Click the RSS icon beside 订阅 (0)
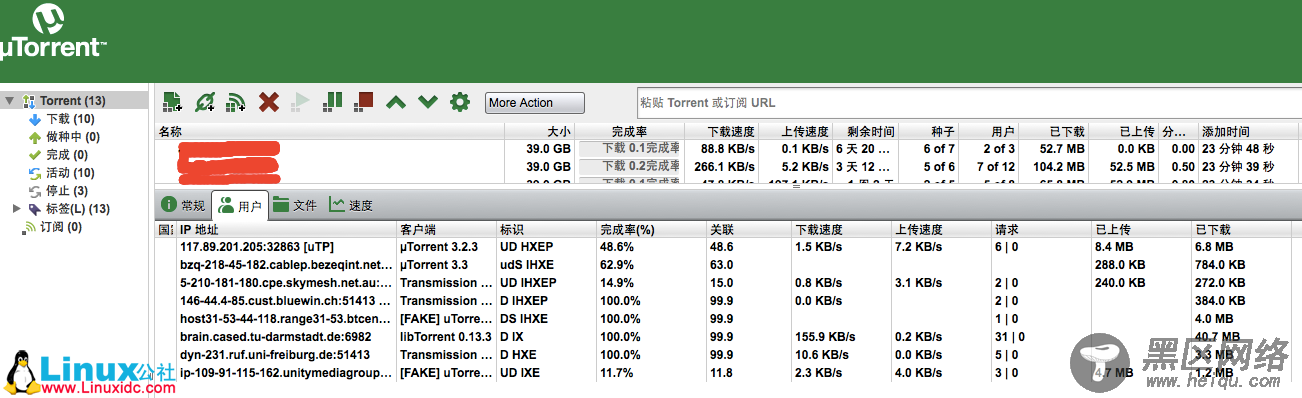Screen dimensions: 1302x398 coord(29,227)
